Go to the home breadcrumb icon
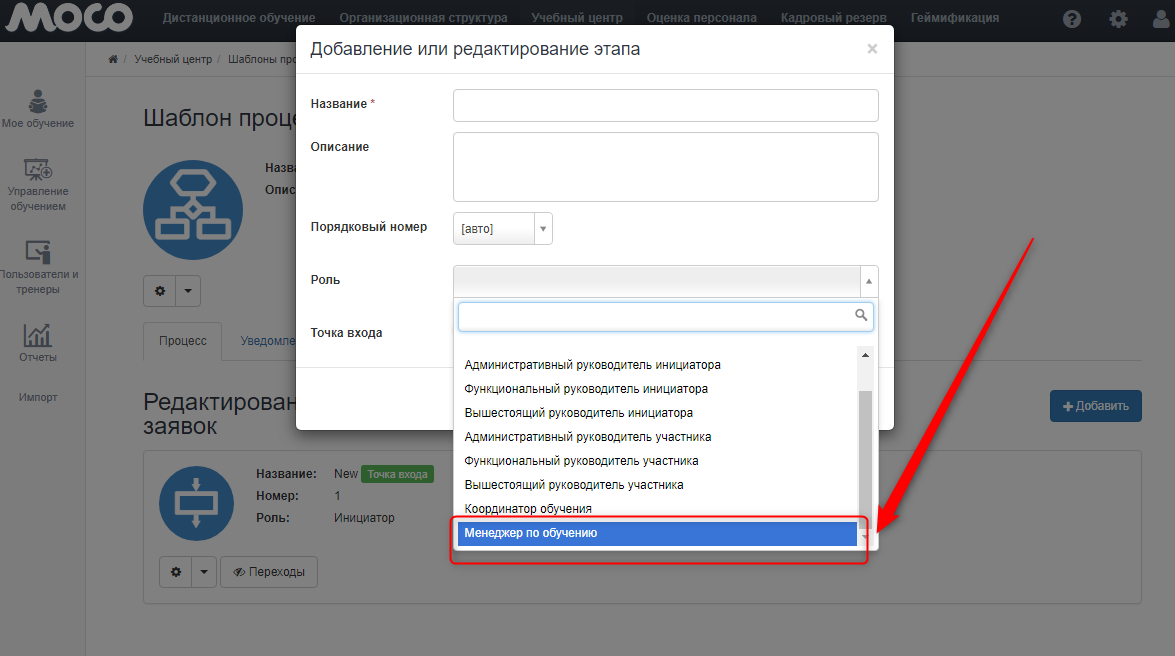 112,59
